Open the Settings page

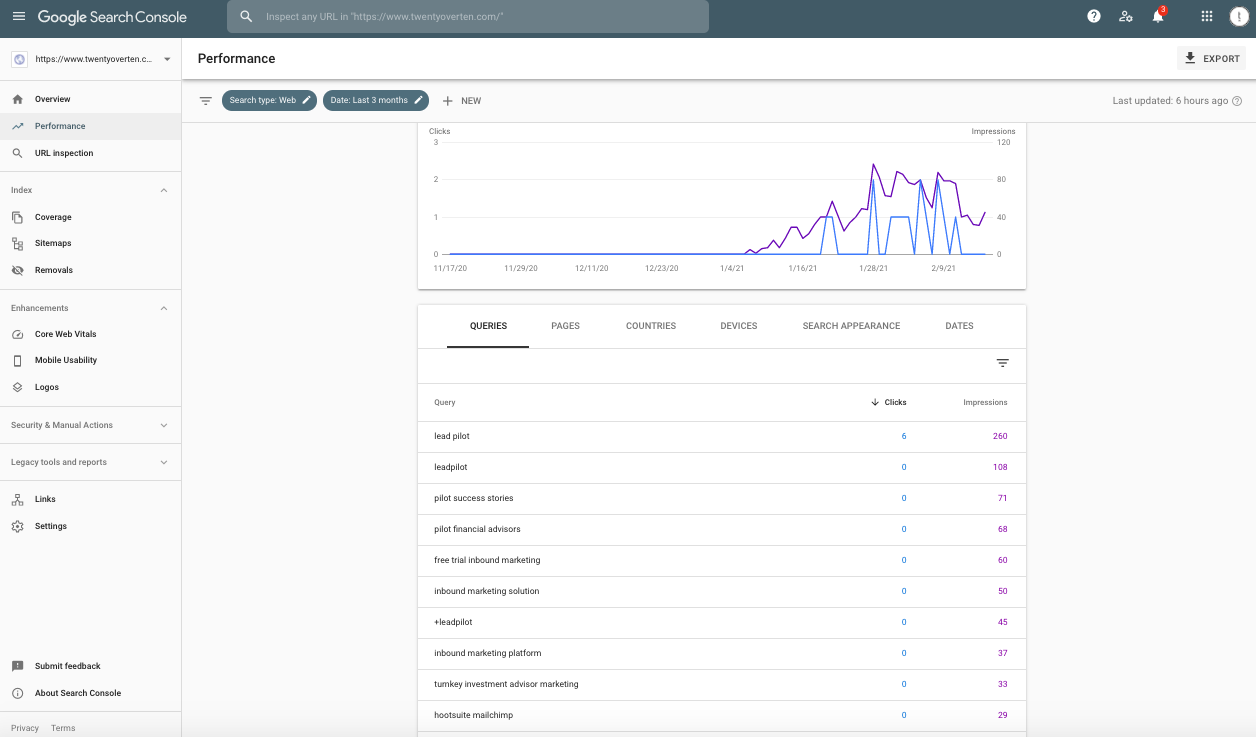[x=50, y=526]
